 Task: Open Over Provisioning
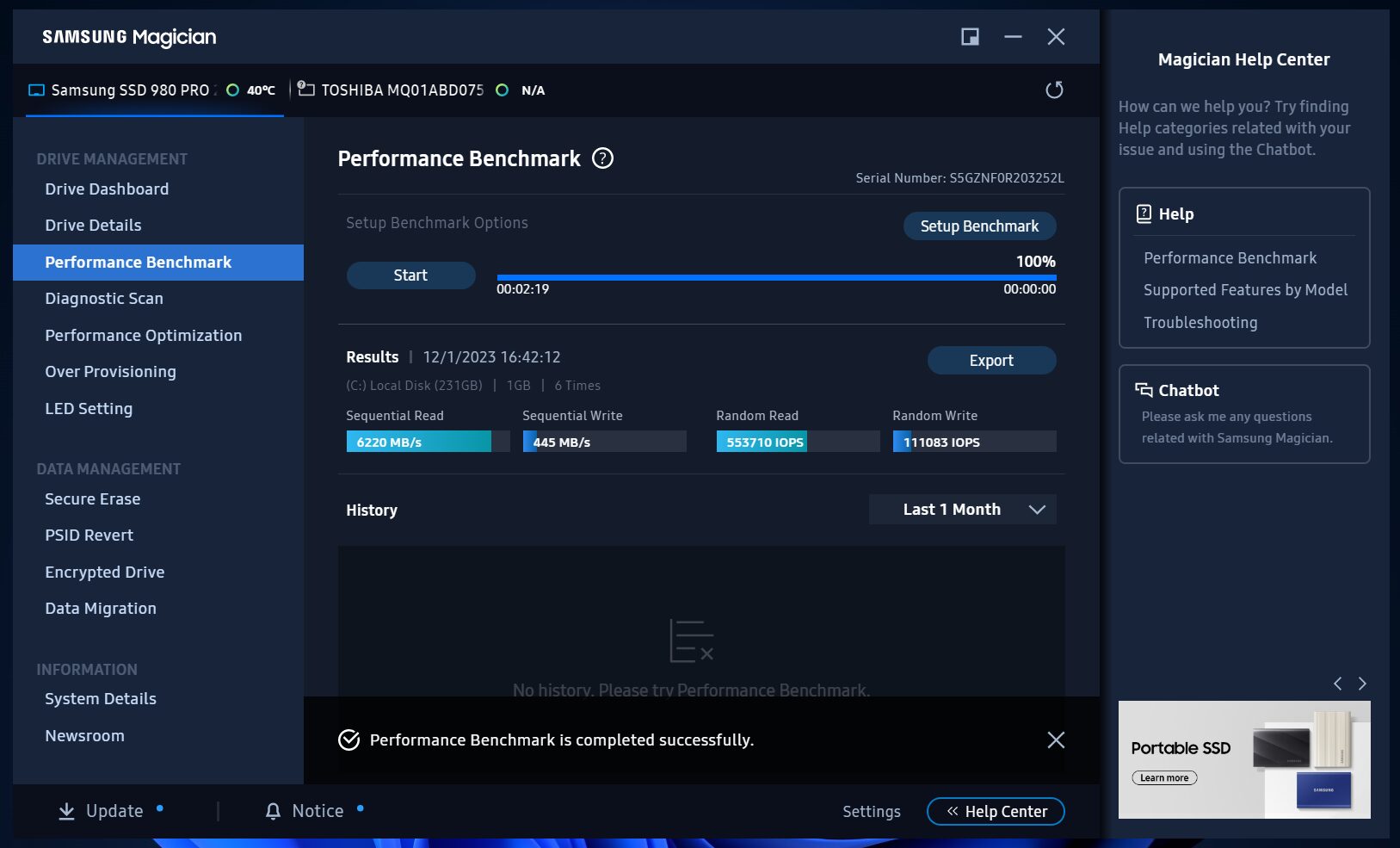(110, 372)
